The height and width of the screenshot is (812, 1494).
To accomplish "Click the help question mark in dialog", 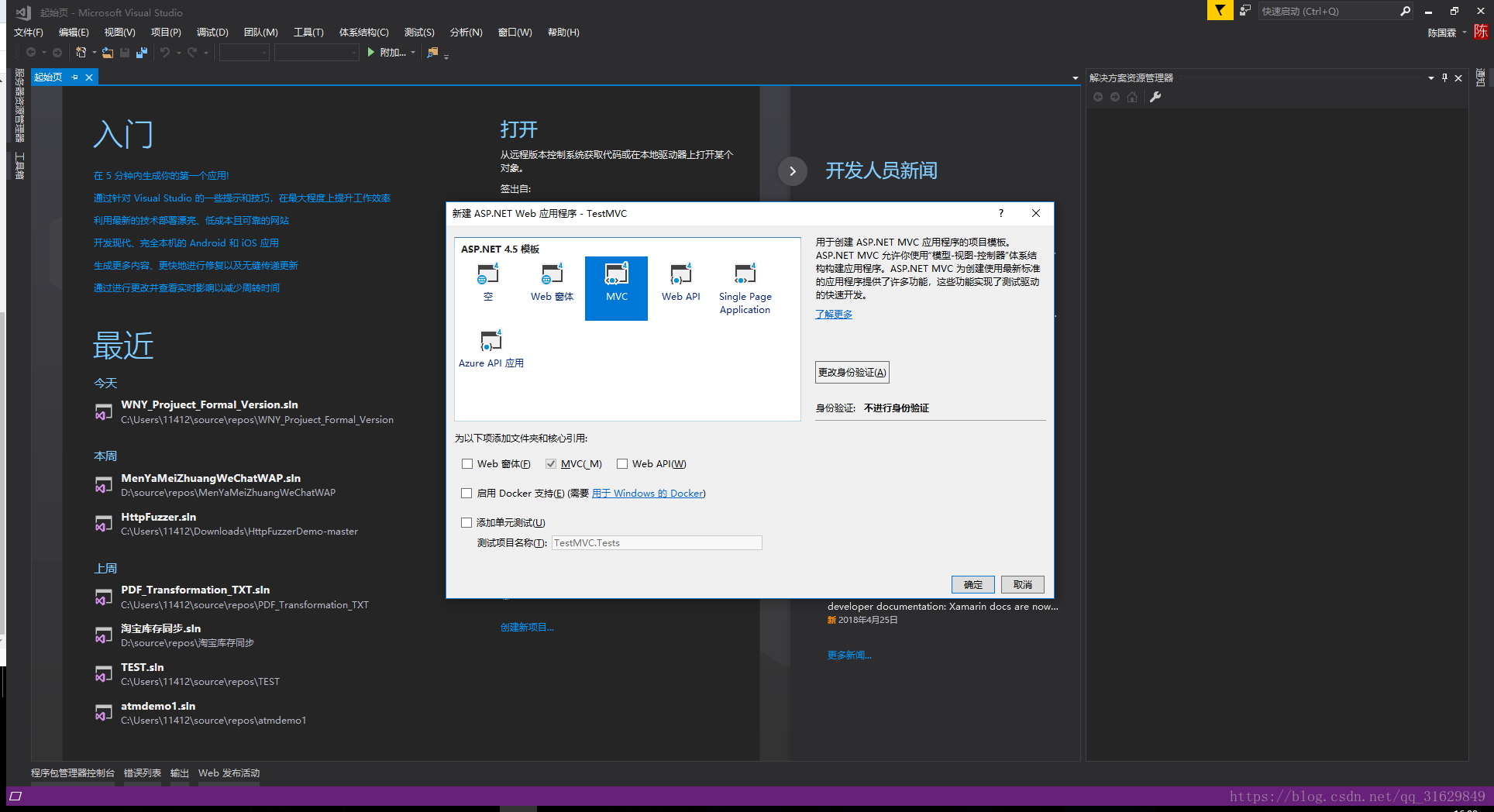I will 1000,213.
